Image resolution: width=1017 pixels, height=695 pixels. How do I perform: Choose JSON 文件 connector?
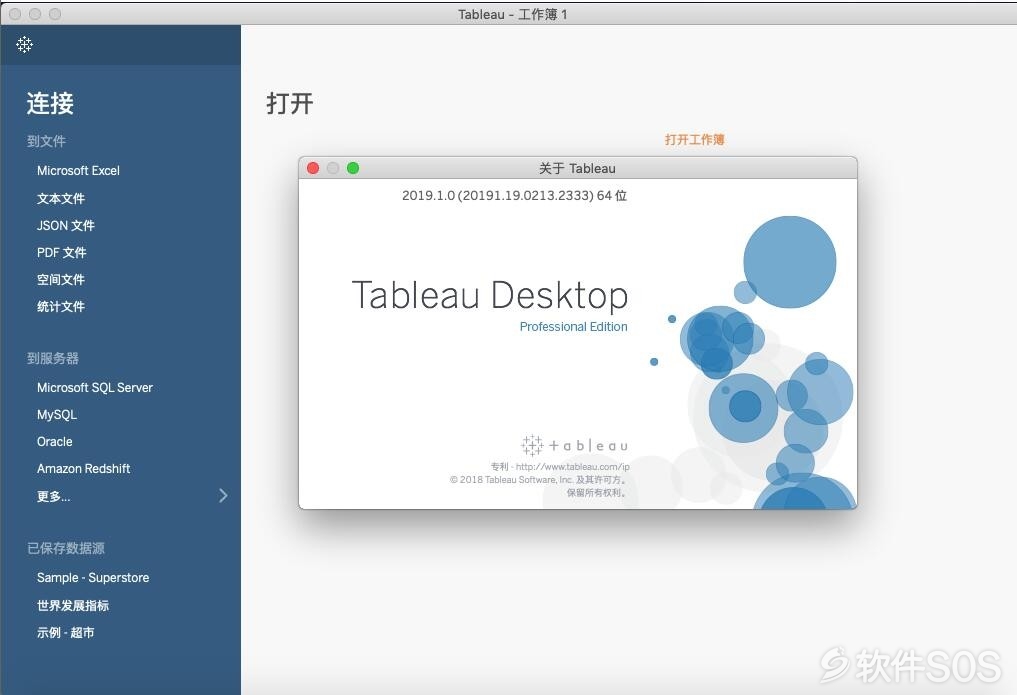coord(66,226)
